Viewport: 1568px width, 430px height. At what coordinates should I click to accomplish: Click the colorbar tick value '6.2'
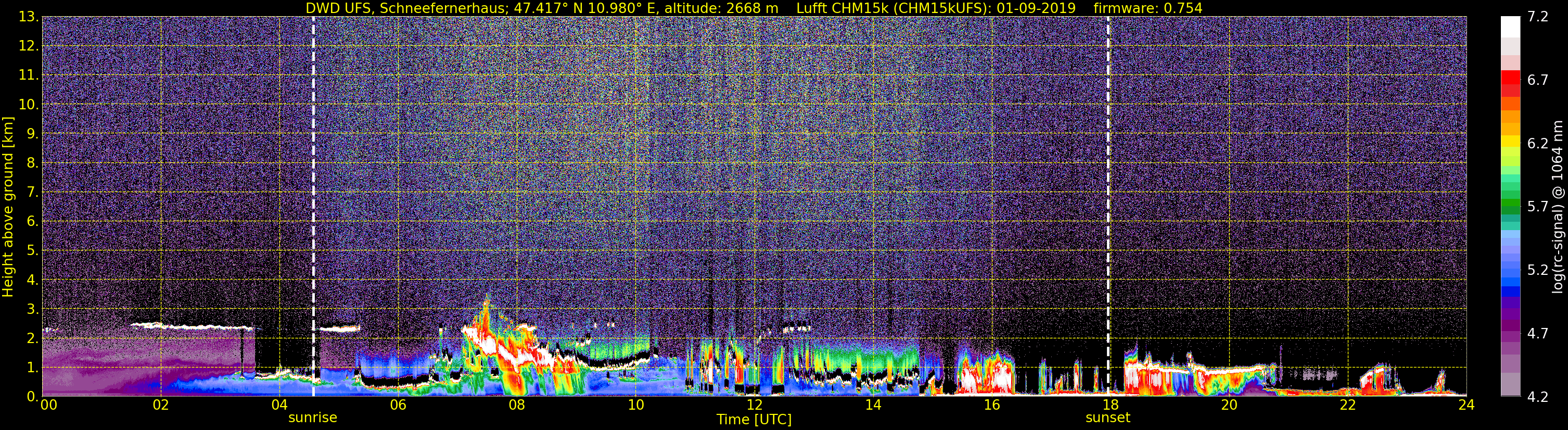coord(1538,144)
